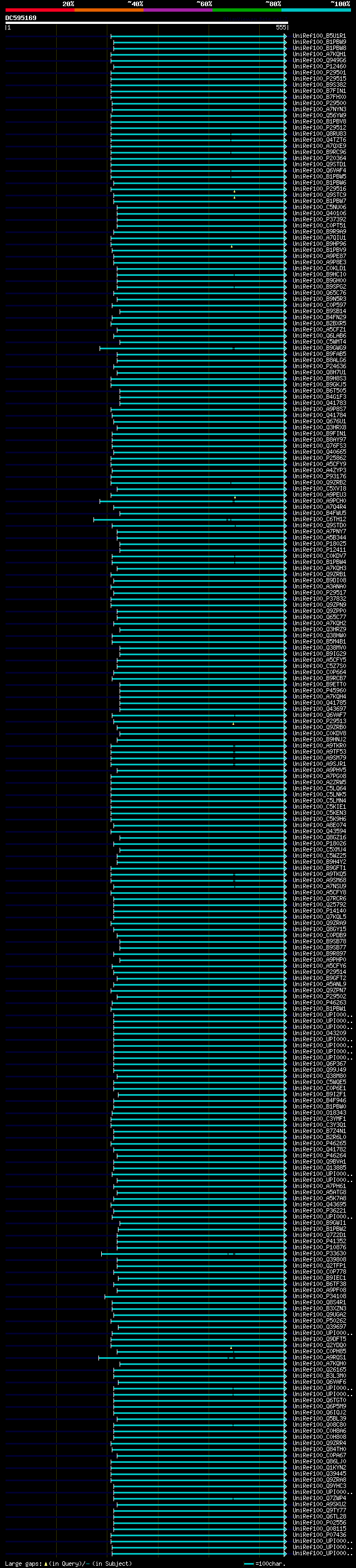Click the yellow gap marker on P29513 row
The width and height of the screenshot is (356, 1568).
(233, 724)
